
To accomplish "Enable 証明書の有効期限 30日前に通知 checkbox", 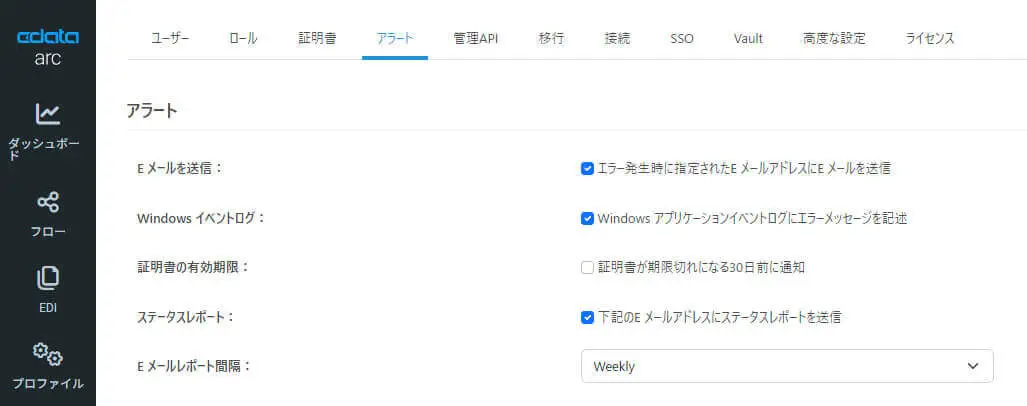I will [587, 268].
